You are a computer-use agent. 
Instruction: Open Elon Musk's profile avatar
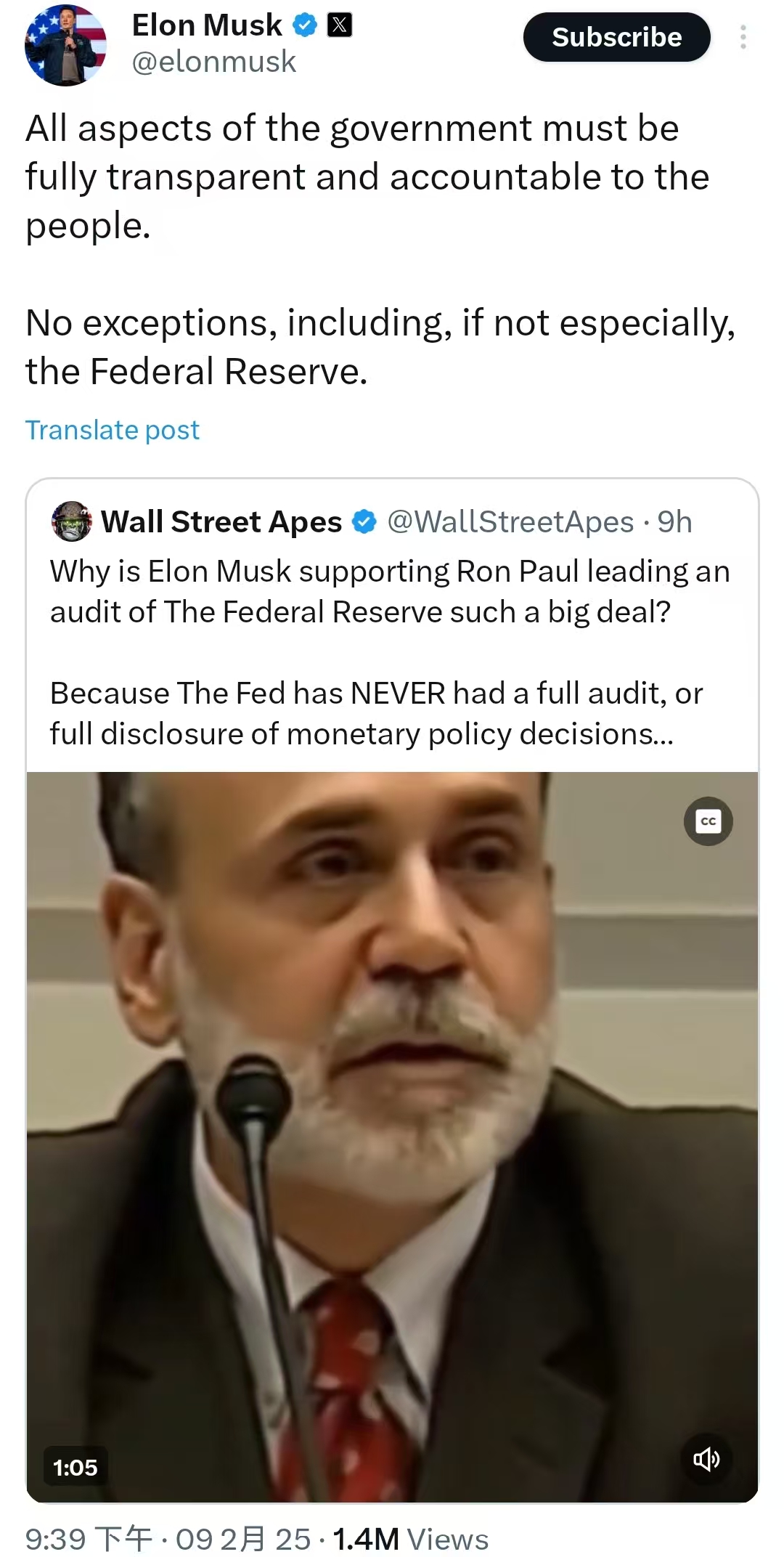[x=65, y=45]
